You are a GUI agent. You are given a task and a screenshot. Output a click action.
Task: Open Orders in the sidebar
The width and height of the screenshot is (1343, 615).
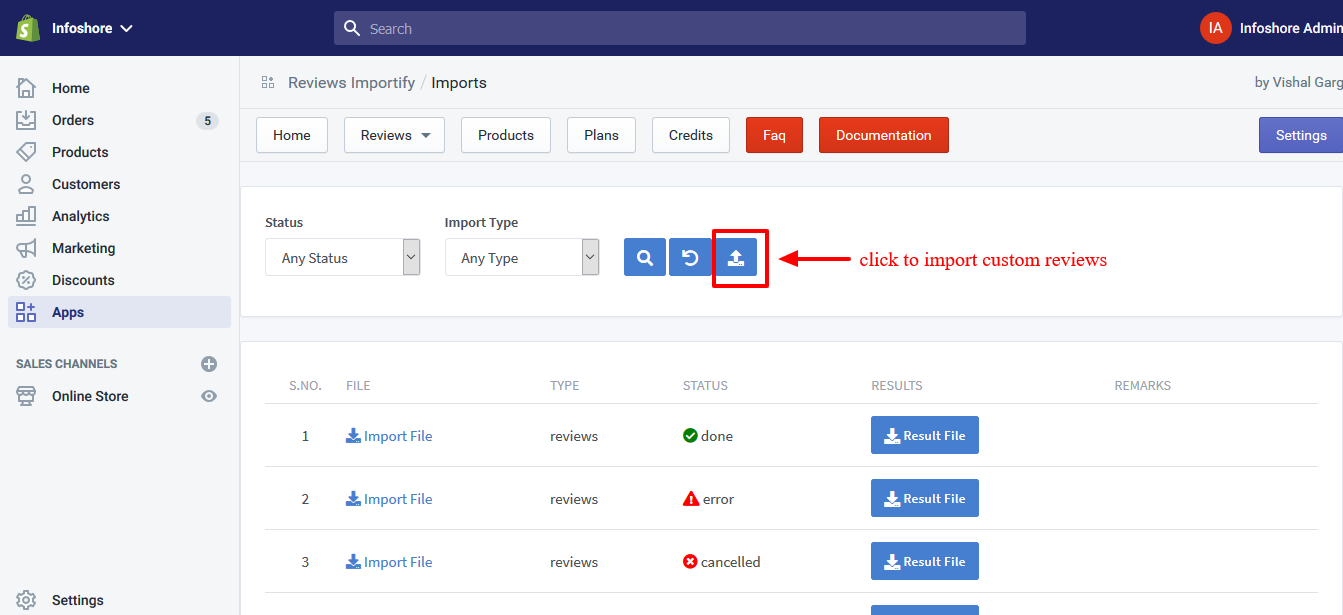pyautogui.click(x=73, y=120)
